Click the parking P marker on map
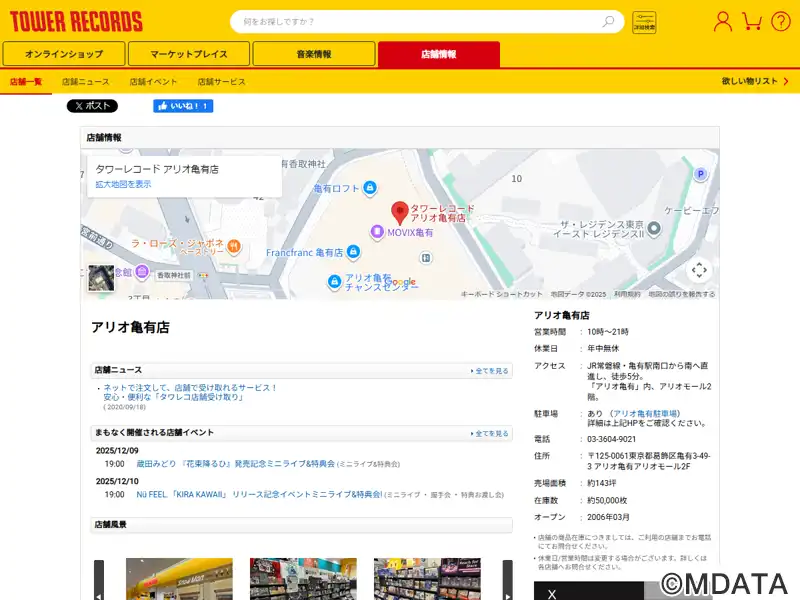The height and width of the screenshot is (600, 800). (x=701, y=174)
